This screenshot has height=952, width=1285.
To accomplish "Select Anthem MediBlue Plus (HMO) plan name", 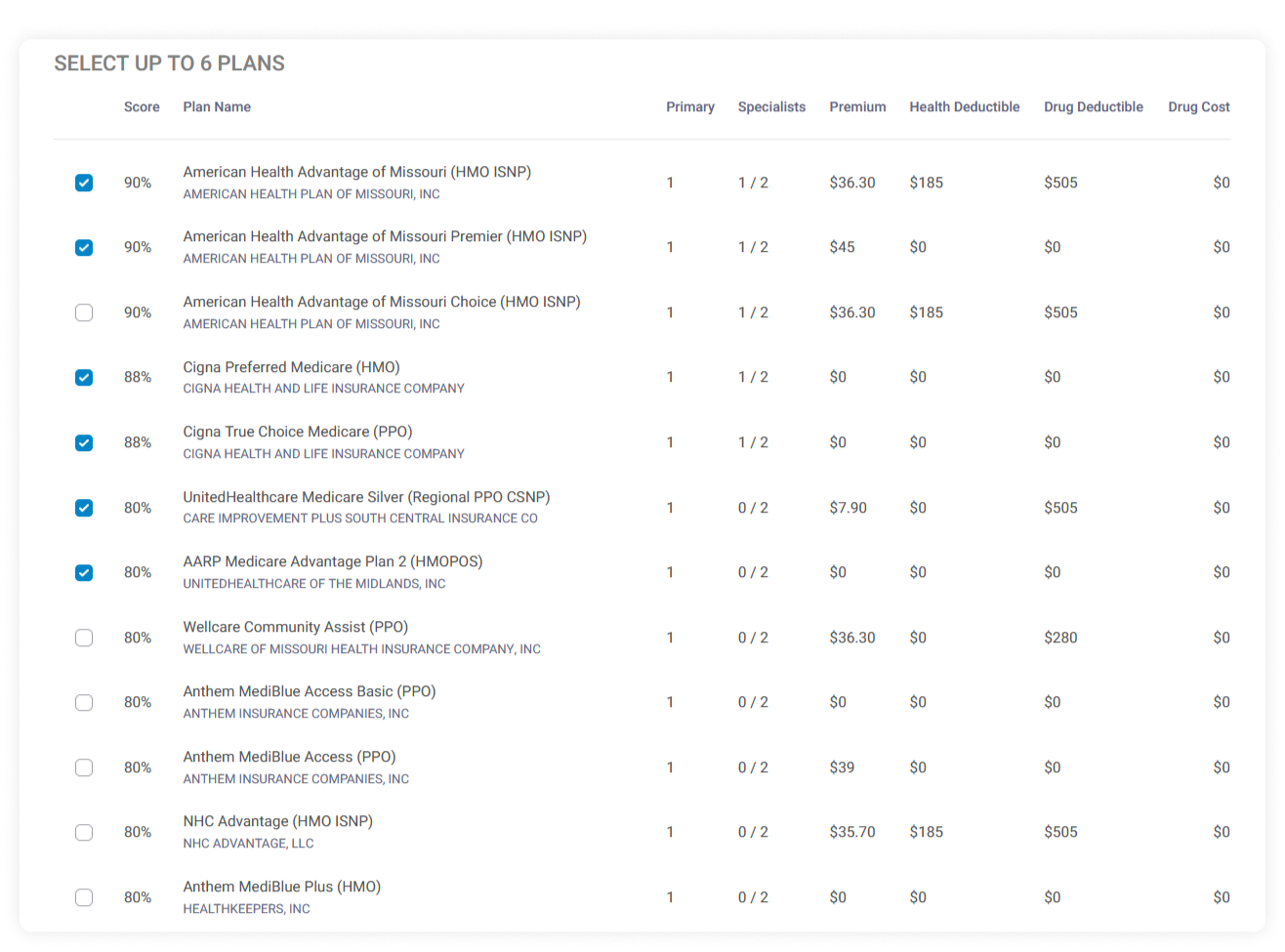I will 282,887.
